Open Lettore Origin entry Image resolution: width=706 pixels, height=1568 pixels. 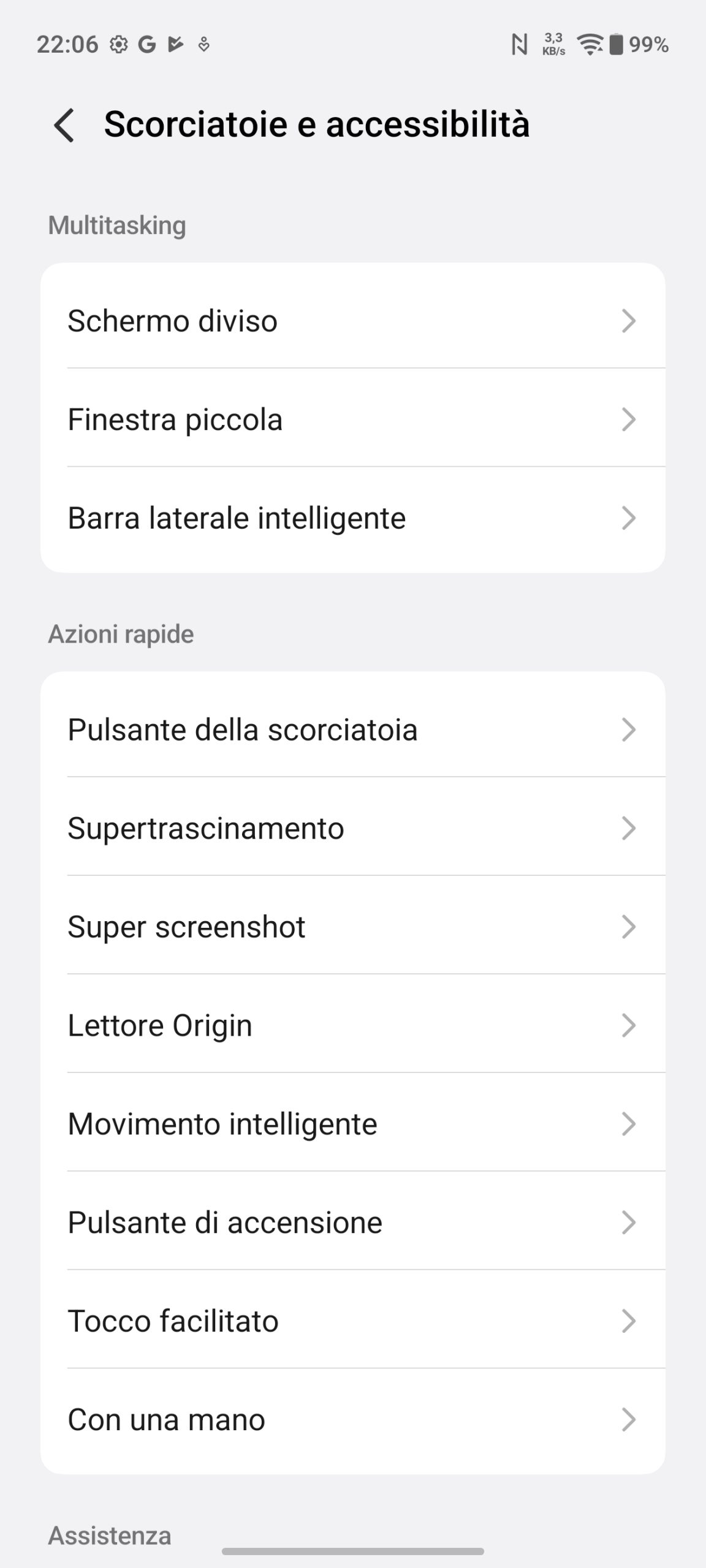[x=352, y=1025]
